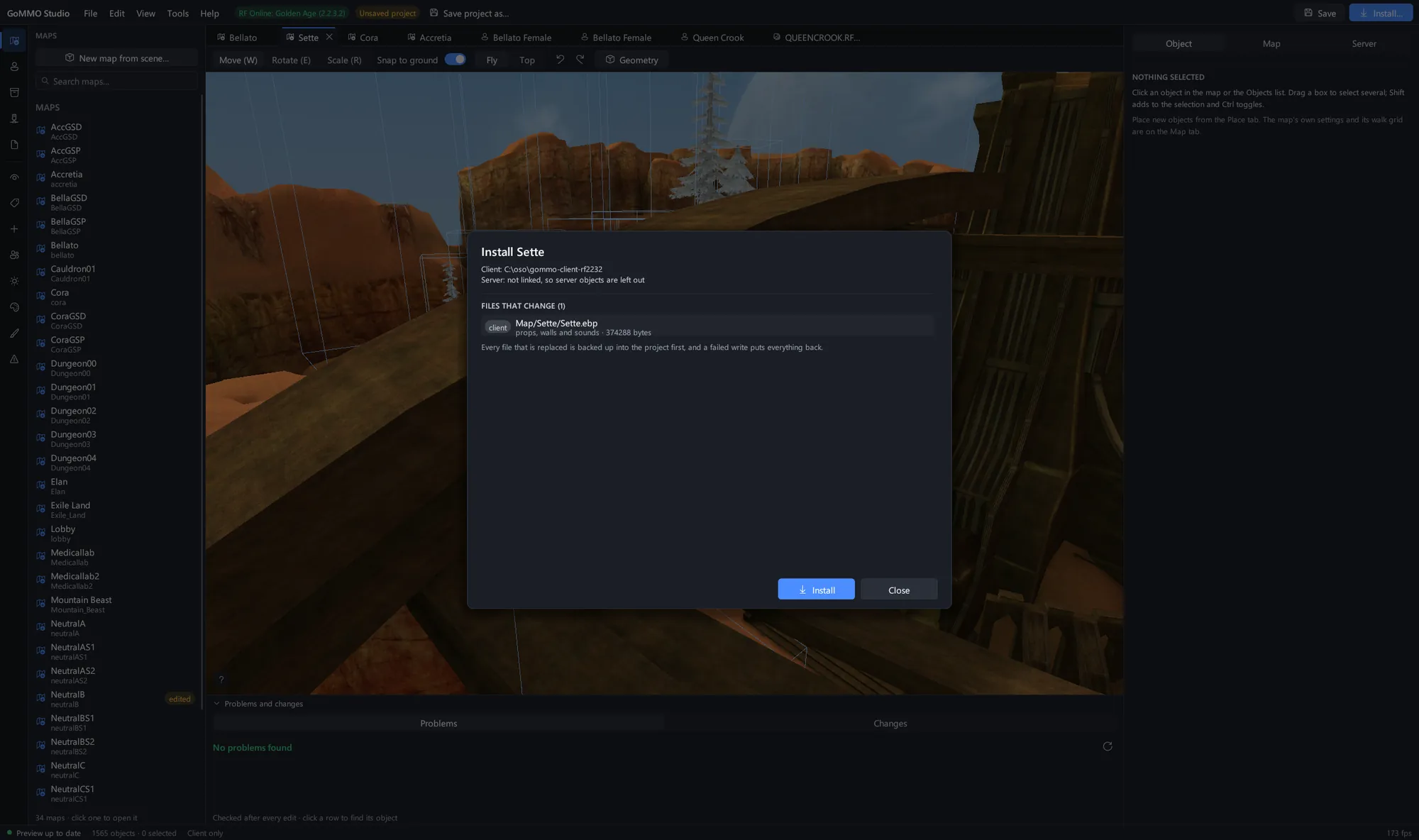Screen dimensions: 1419x840
Task: Click the tag sidebar icon
Action: pos(14,203)
